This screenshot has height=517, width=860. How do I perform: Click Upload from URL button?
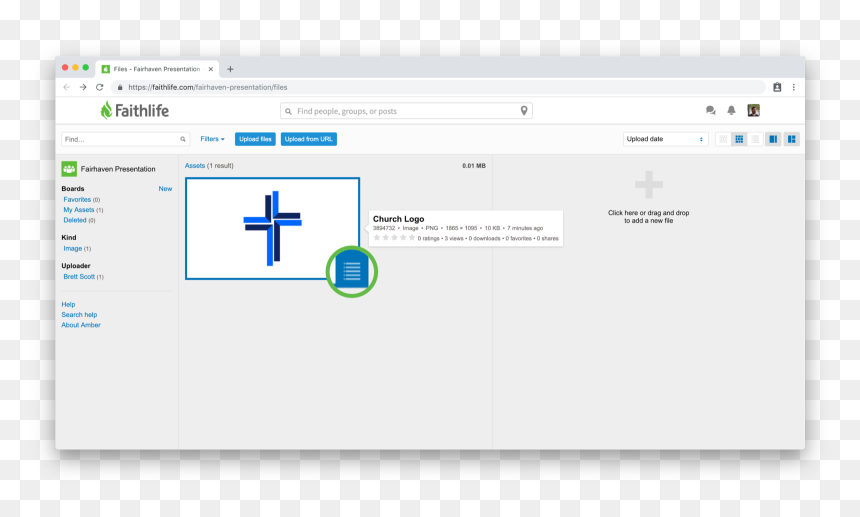coord(309,139)
